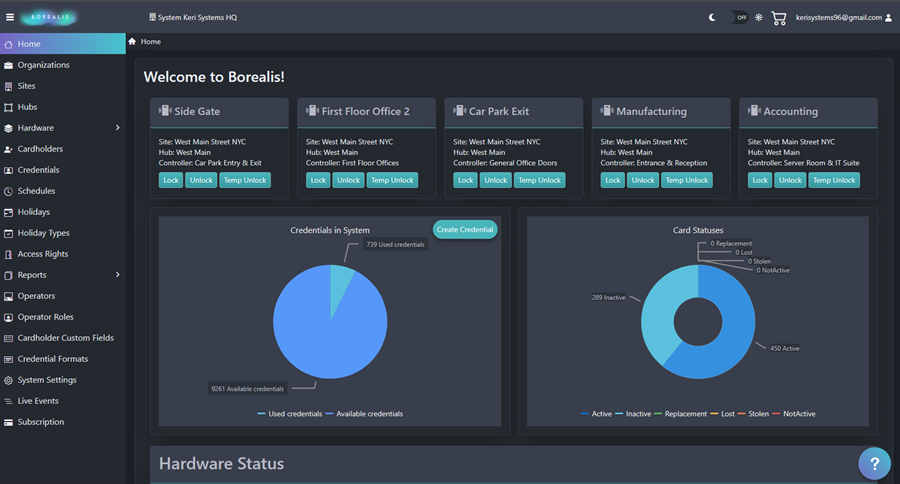Screen dimensions: 900x484
Task: Click the Cardholder Custom Fields icon
Action: (8, 338)
